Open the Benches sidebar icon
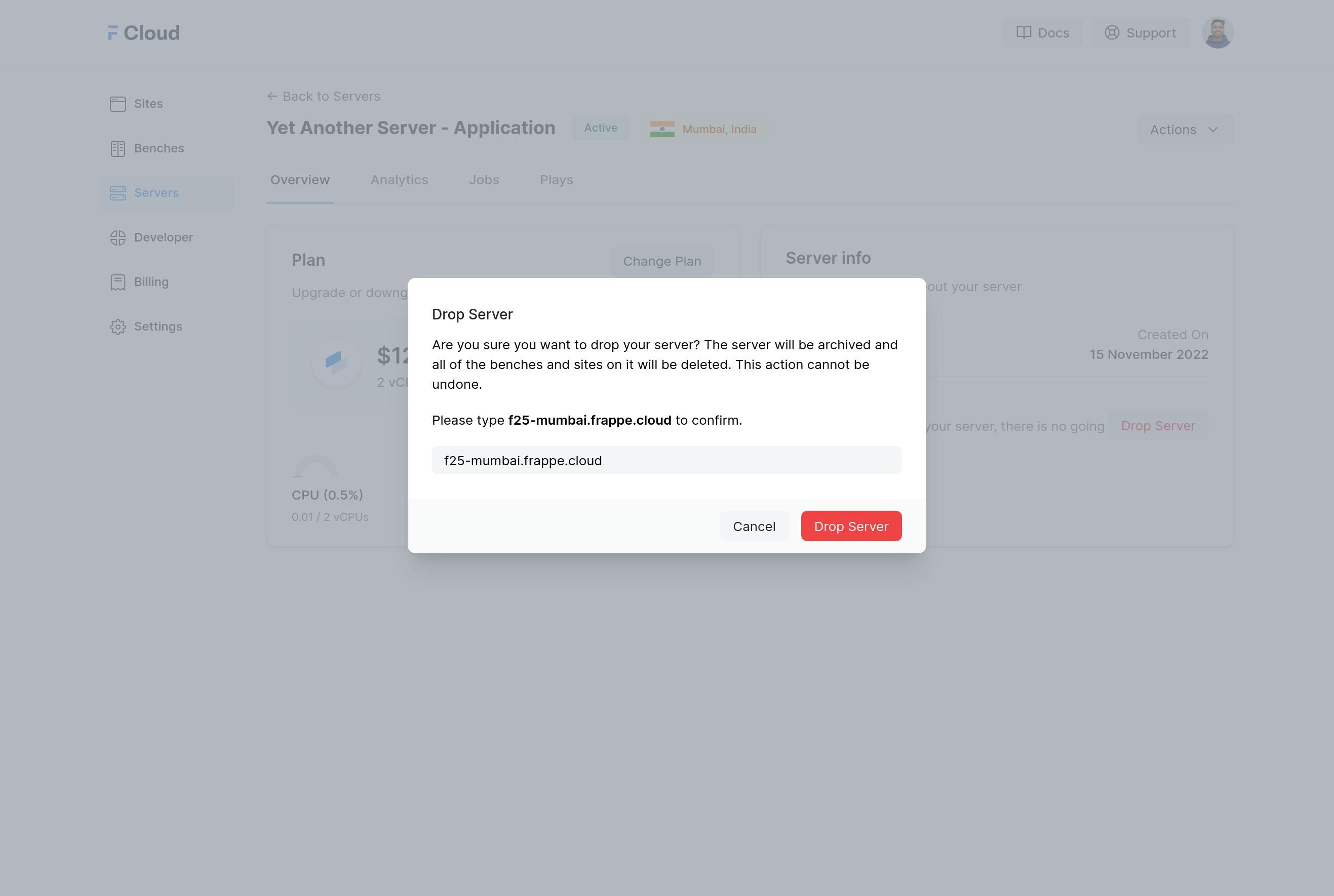Image resolution: width=1334 pixels, height=896 pixels. [117, 148]
